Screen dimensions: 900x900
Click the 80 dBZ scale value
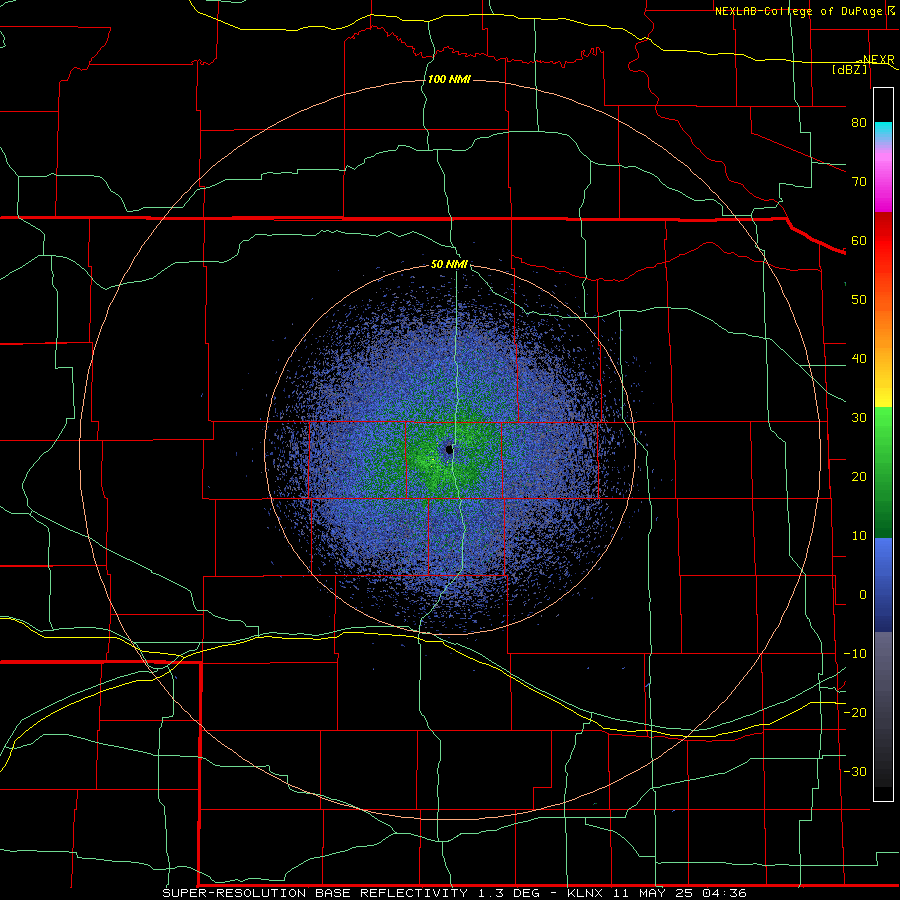click(x=859, y=123)
